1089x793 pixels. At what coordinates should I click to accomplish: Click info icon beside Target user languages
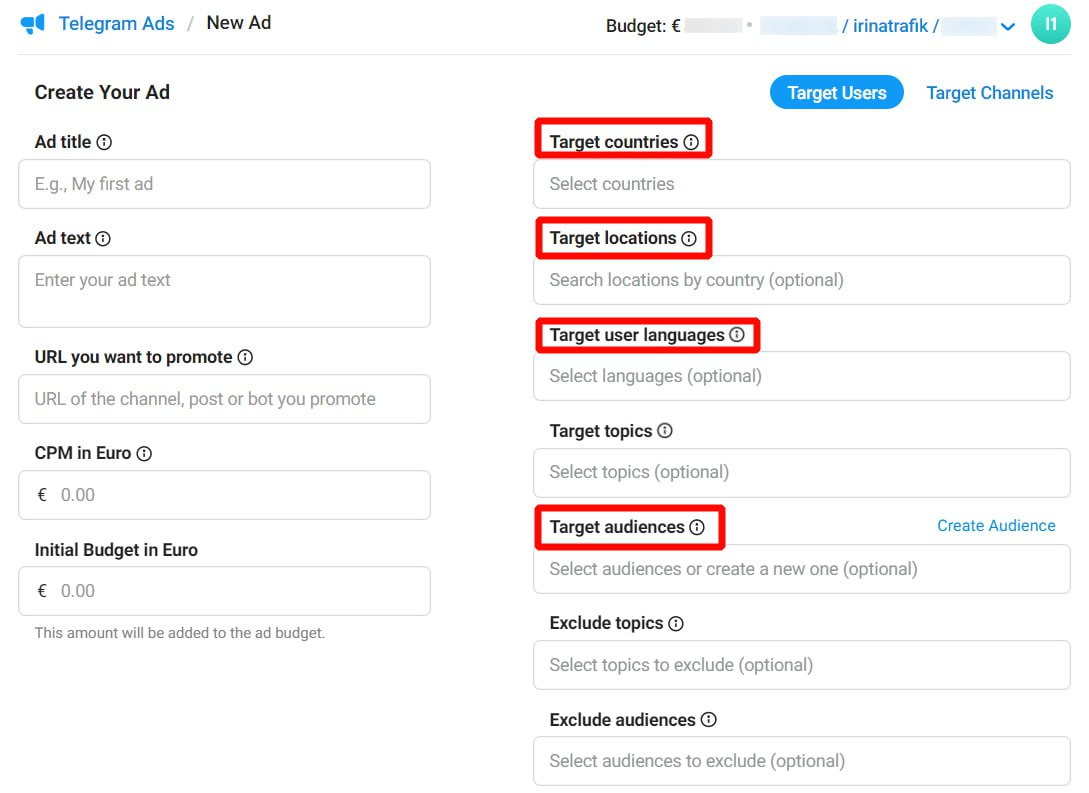click(x=737, y=335)
